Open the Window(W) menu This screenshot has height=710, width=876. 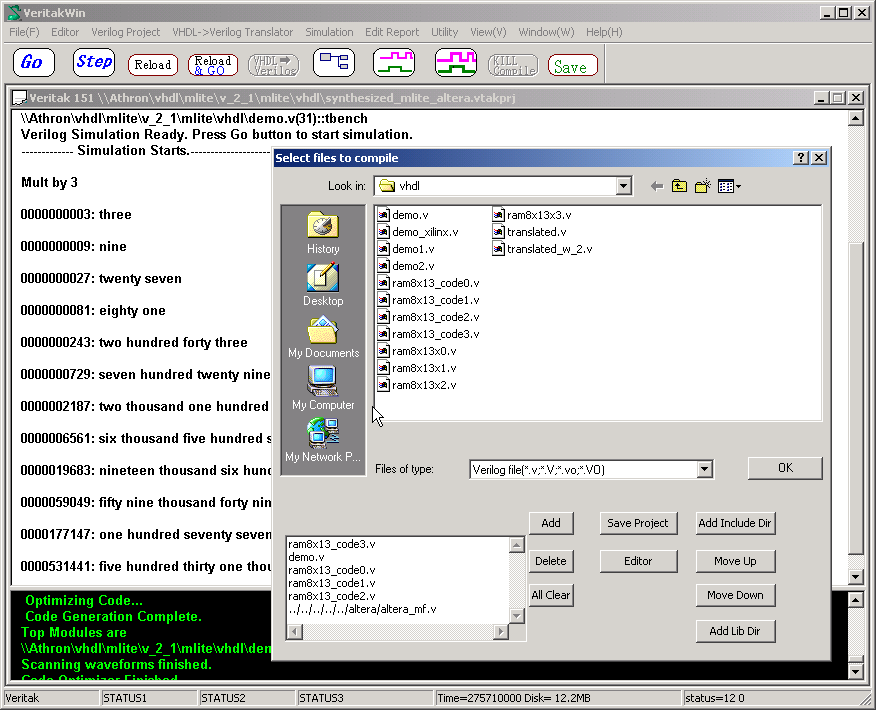point(546,32)
